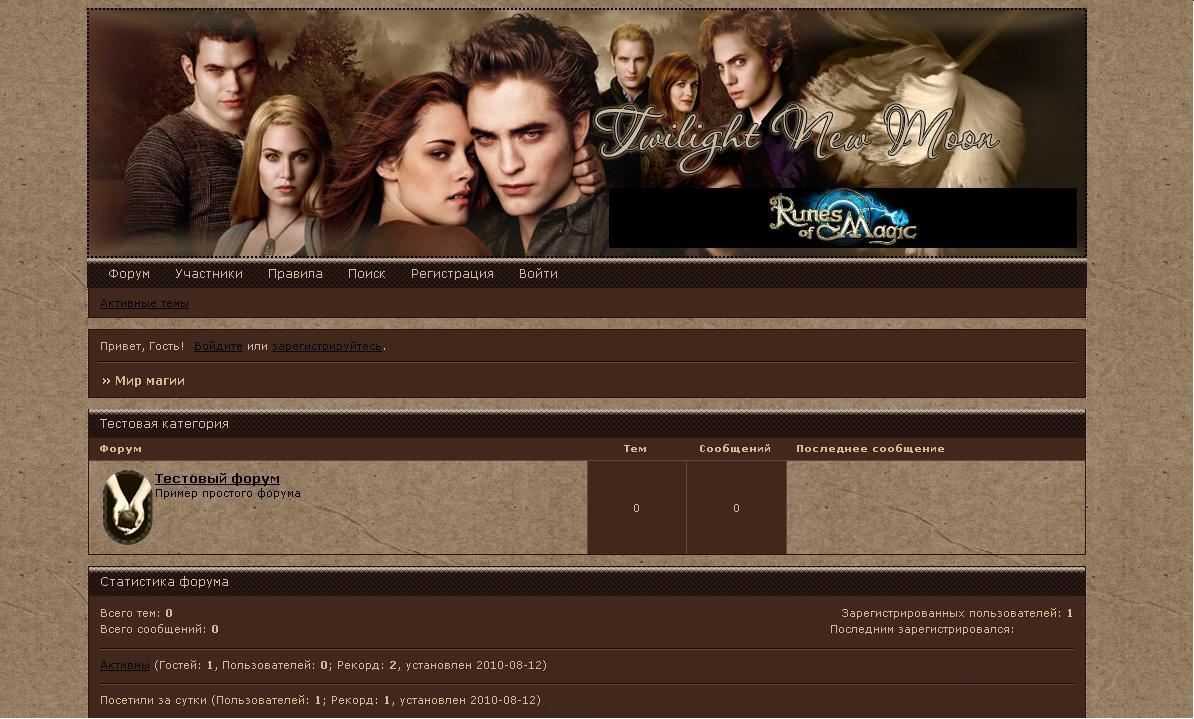This screenshot has width=1194, height=719.
Task: Click the Всего сообщений: 0 statistic
Action: click(x=159, y=629)
